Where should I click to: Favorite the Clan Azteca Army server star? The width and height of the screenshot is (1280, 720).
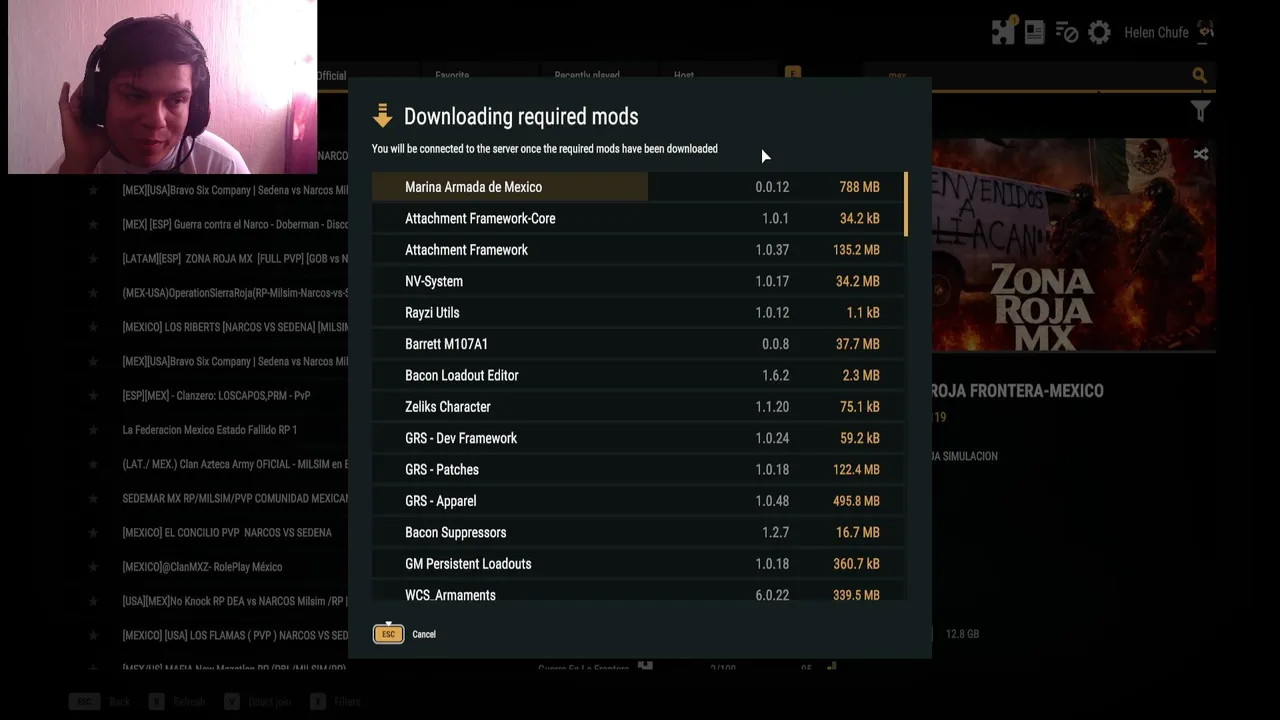click(x=93, y=464)
